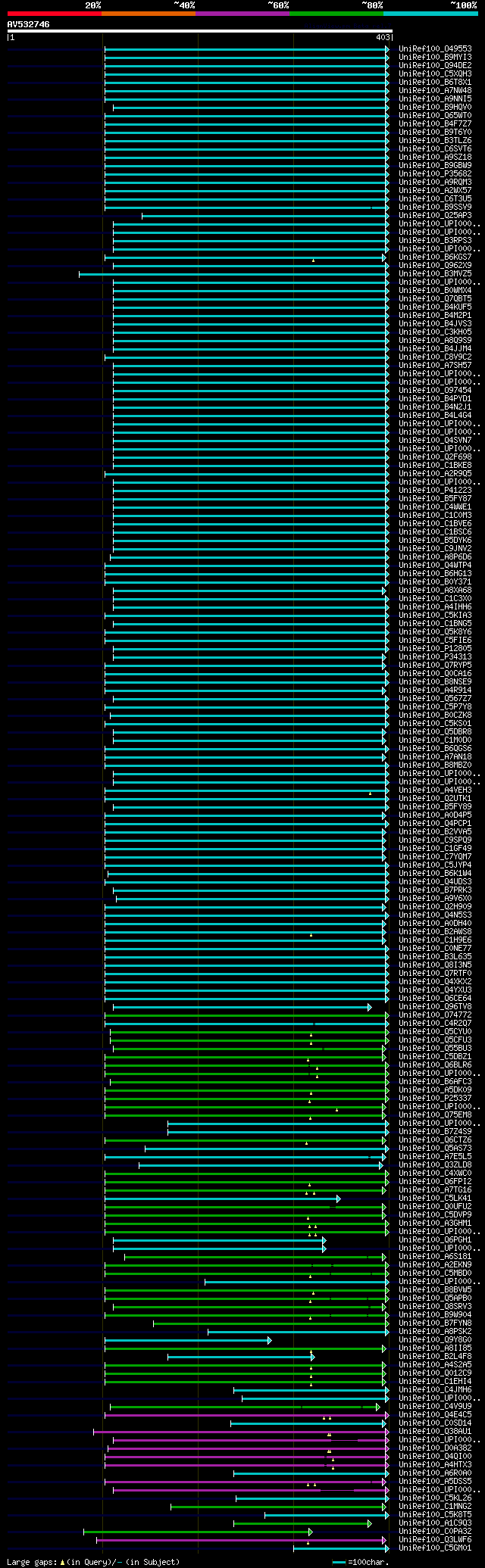Select subject label UniRef100_Q6PGH1

[x=436, y=1239]
